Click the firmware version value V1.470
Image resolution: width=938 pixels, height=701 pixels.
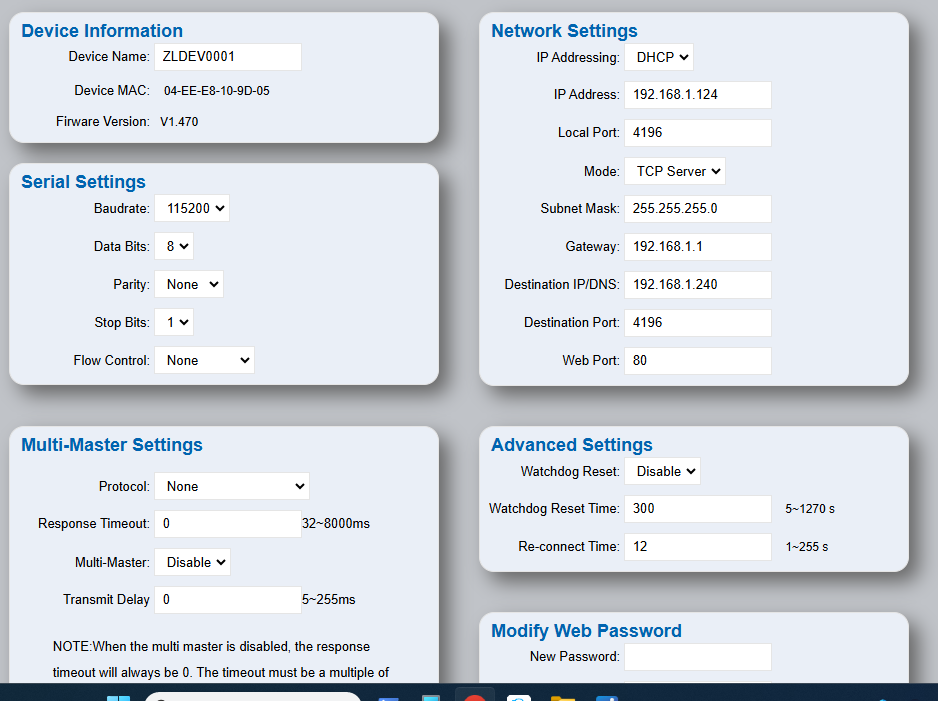[179, 122]
